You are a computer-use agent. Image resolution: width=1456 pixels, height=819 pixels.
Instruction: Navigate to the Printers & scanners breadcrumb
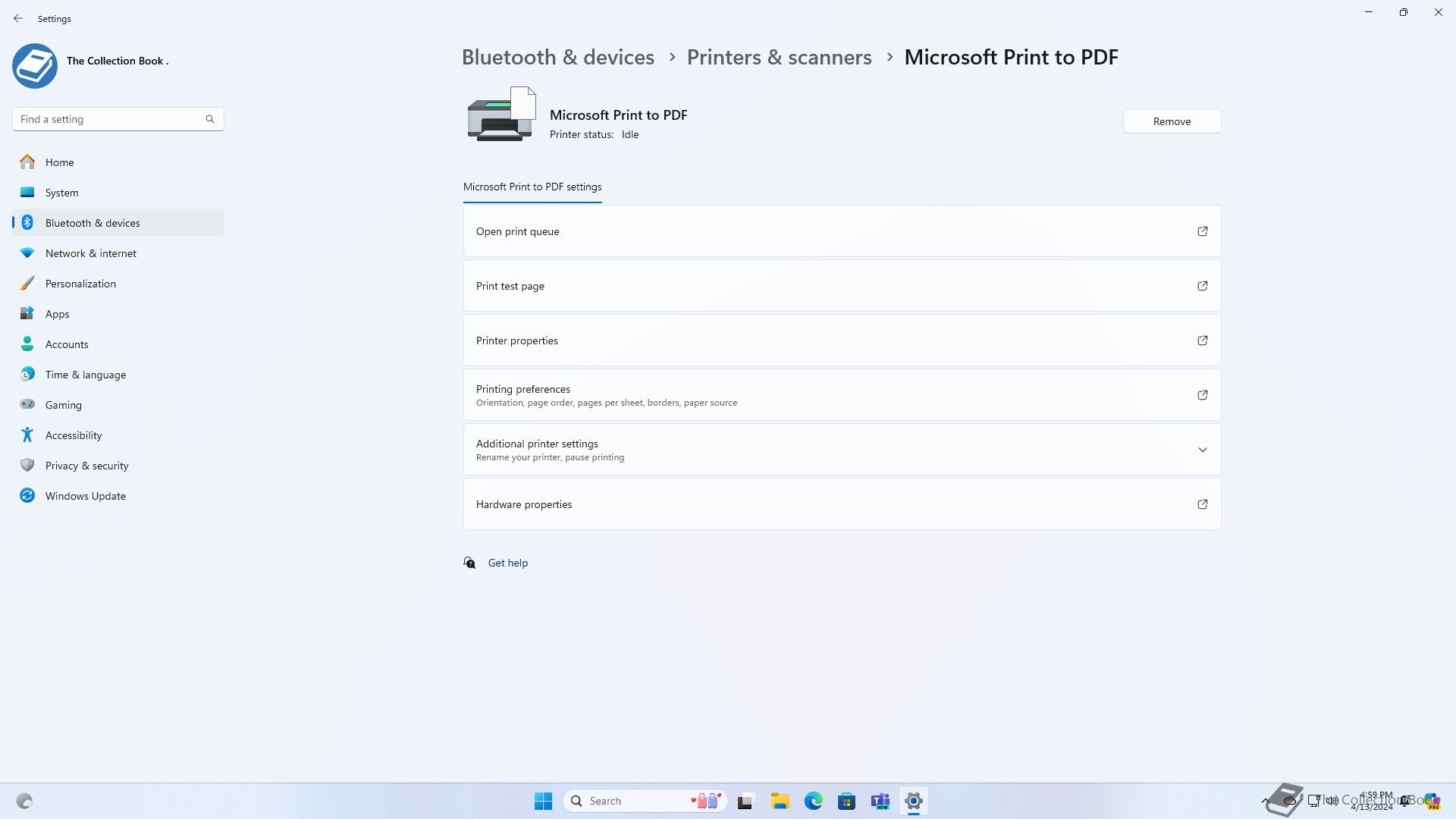[779, 57]
